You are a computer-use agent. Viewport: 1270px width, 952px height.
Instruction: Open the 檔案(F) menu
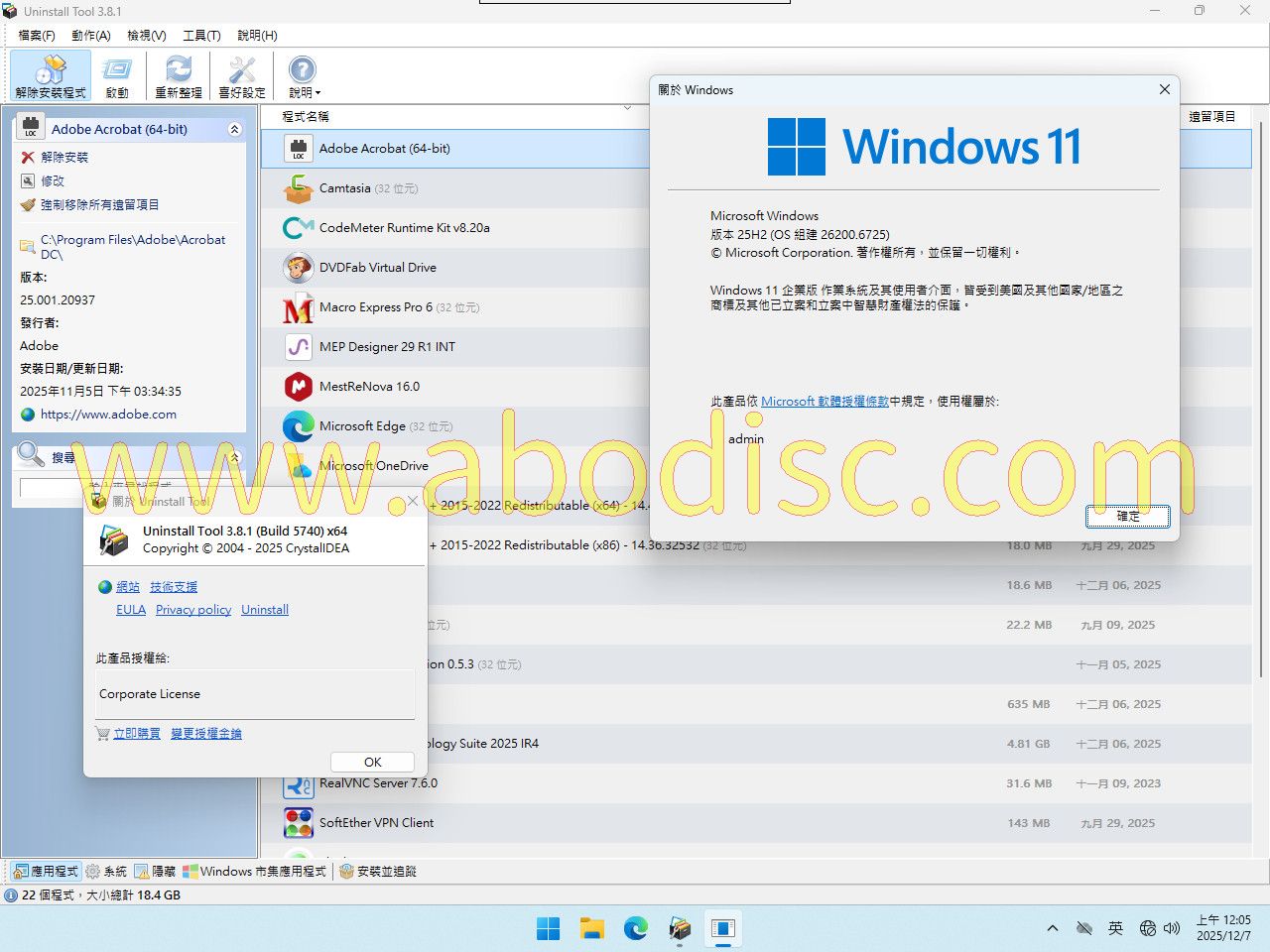pos(37,36)
